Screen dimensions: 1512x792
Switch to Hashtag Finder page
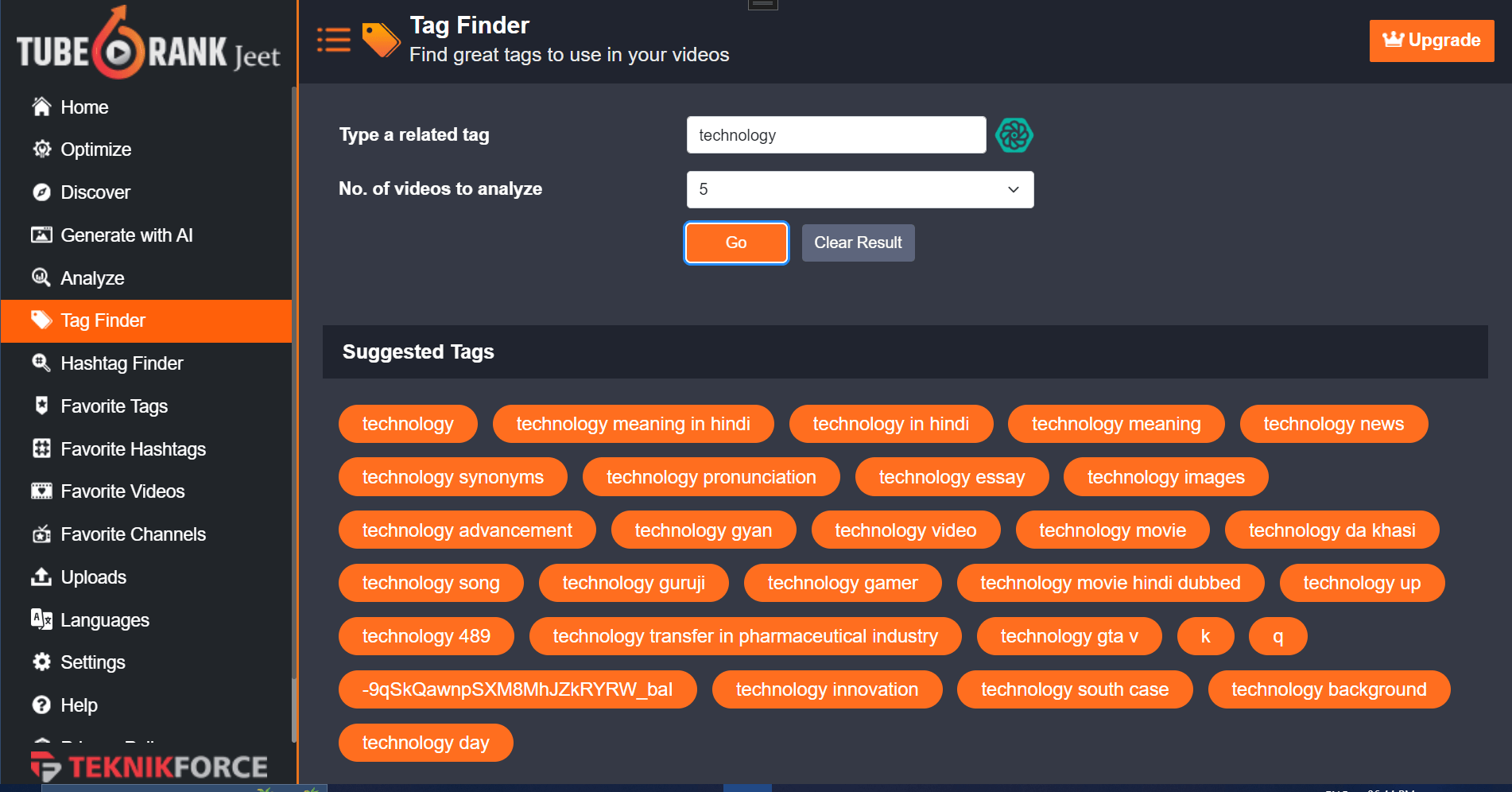coord(146,363)
